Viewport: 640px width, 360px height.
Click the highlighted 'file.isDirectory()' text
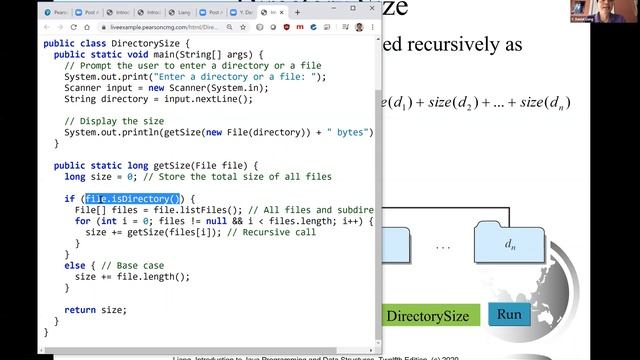tap(133, 199)
